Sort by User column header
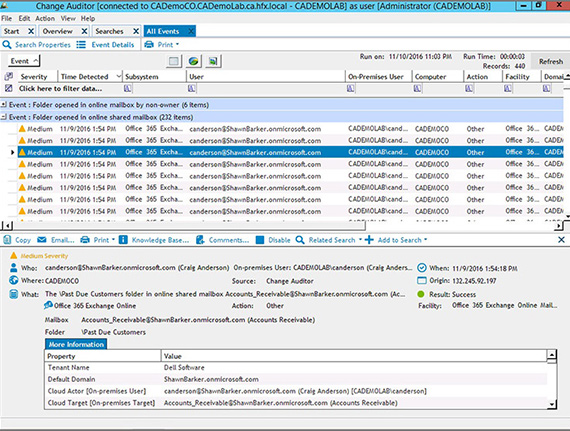This screenshot has width=570, height=431. point(266,77)
